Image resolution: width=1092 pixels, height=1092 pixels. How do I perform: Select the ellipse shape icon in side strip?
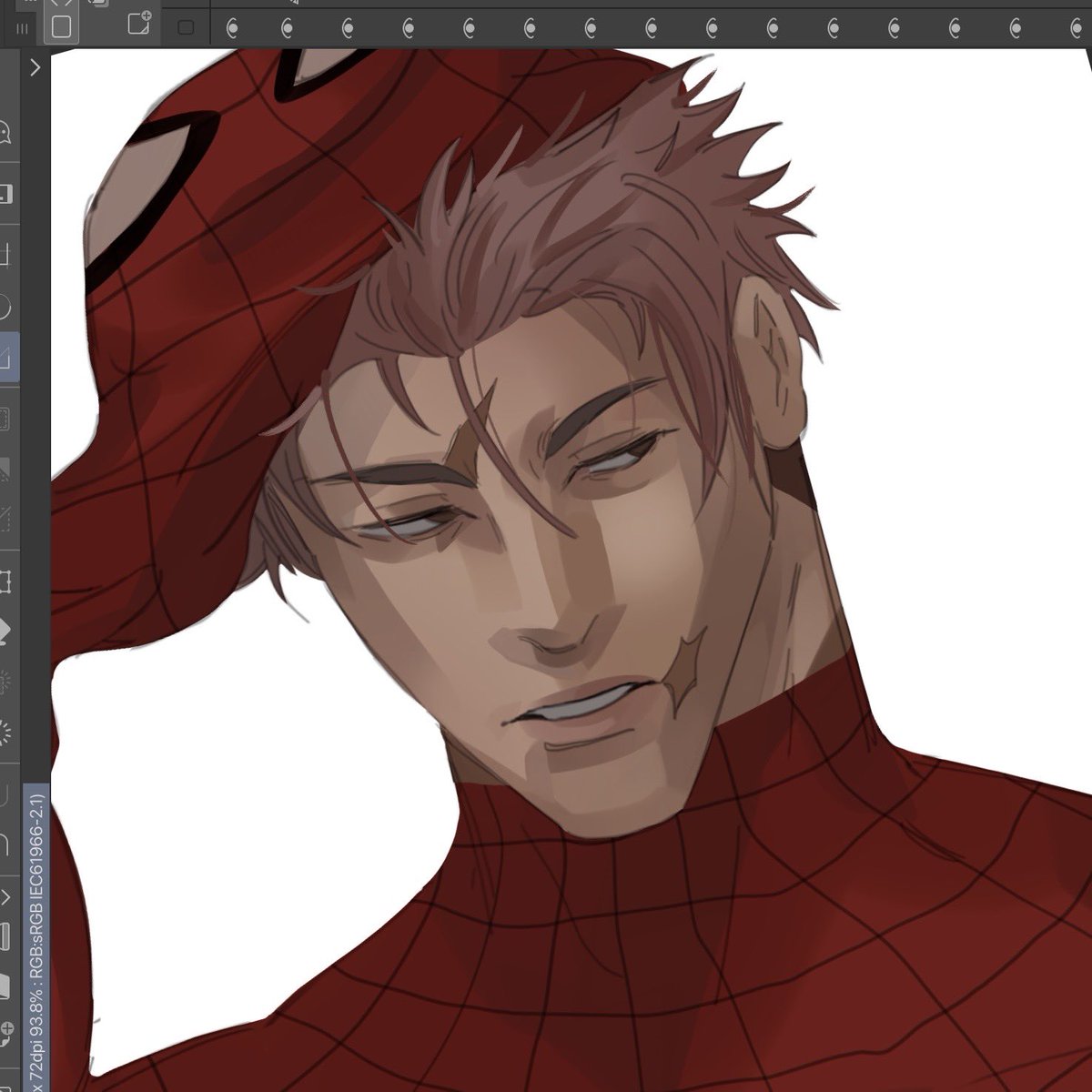click(5, 308)
